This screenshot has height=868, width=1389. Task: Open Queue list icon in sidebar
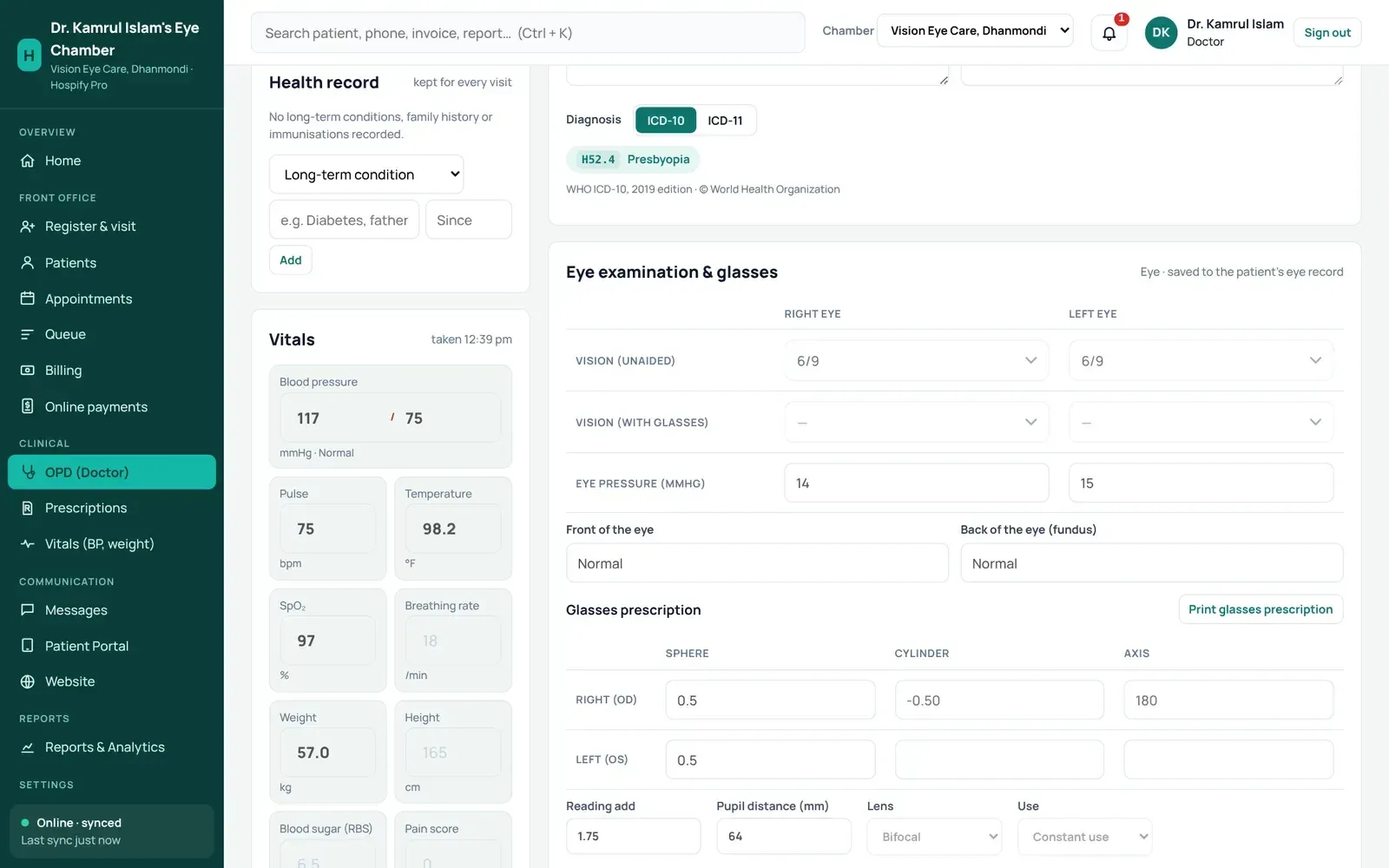(28, 334)
